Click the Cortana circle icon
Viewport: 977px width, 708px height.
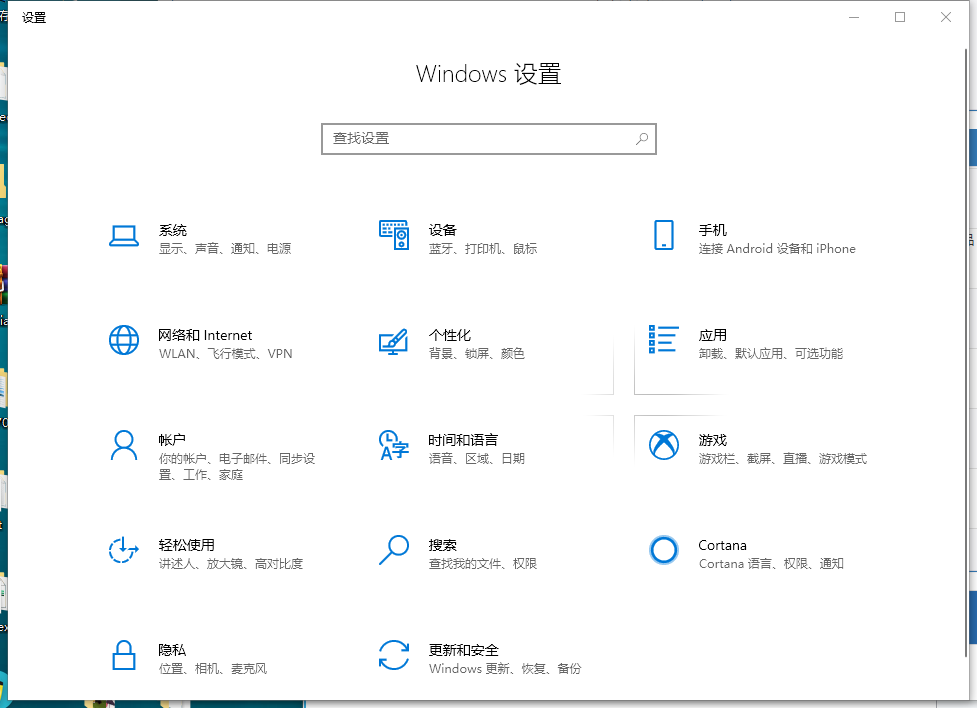(x=664, y=550)
